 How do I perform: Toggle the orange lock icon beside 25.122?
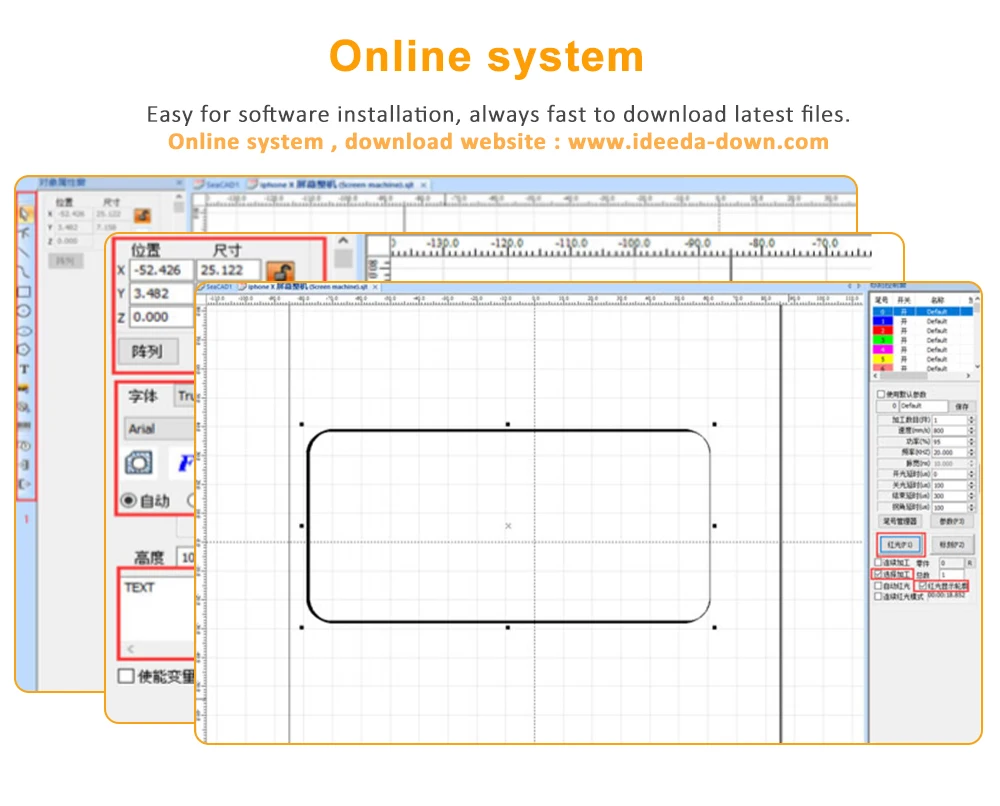pyautogui.click(x=281, y=271)
